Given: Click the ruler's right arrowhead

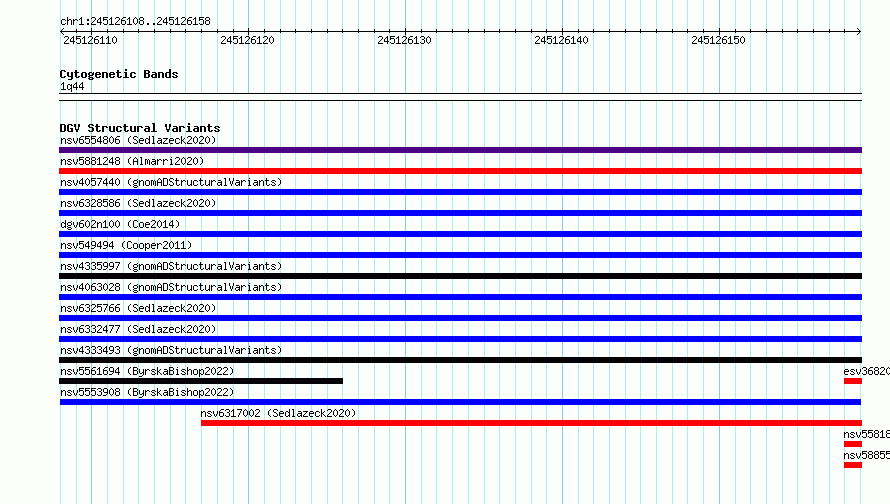Looking at the screenshot, I should [859, 31].
